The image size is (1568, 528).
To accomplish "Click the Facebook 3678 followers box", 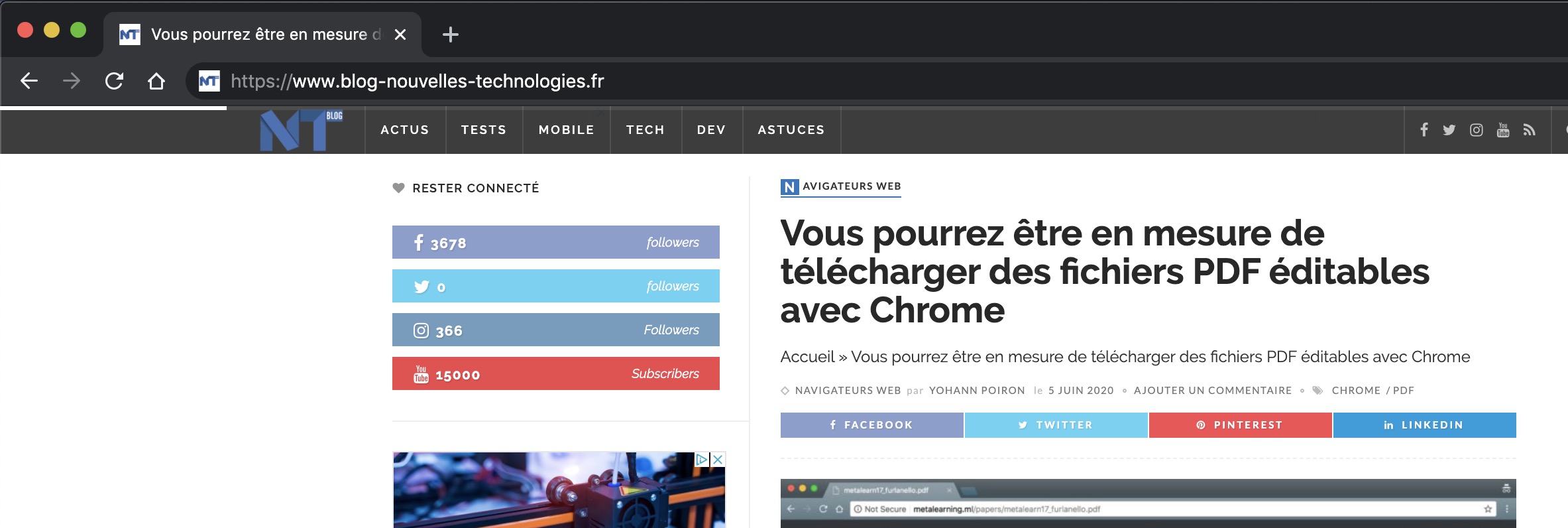I will [x=556, y=242].
